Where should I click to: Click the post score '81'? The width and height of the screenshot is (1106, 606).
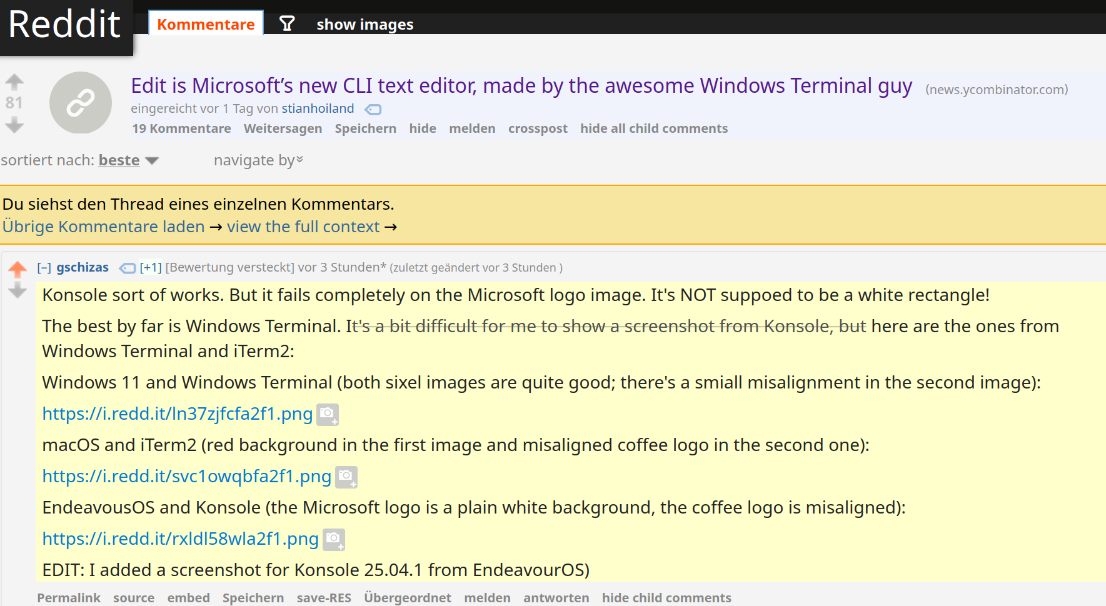(14, 103)
